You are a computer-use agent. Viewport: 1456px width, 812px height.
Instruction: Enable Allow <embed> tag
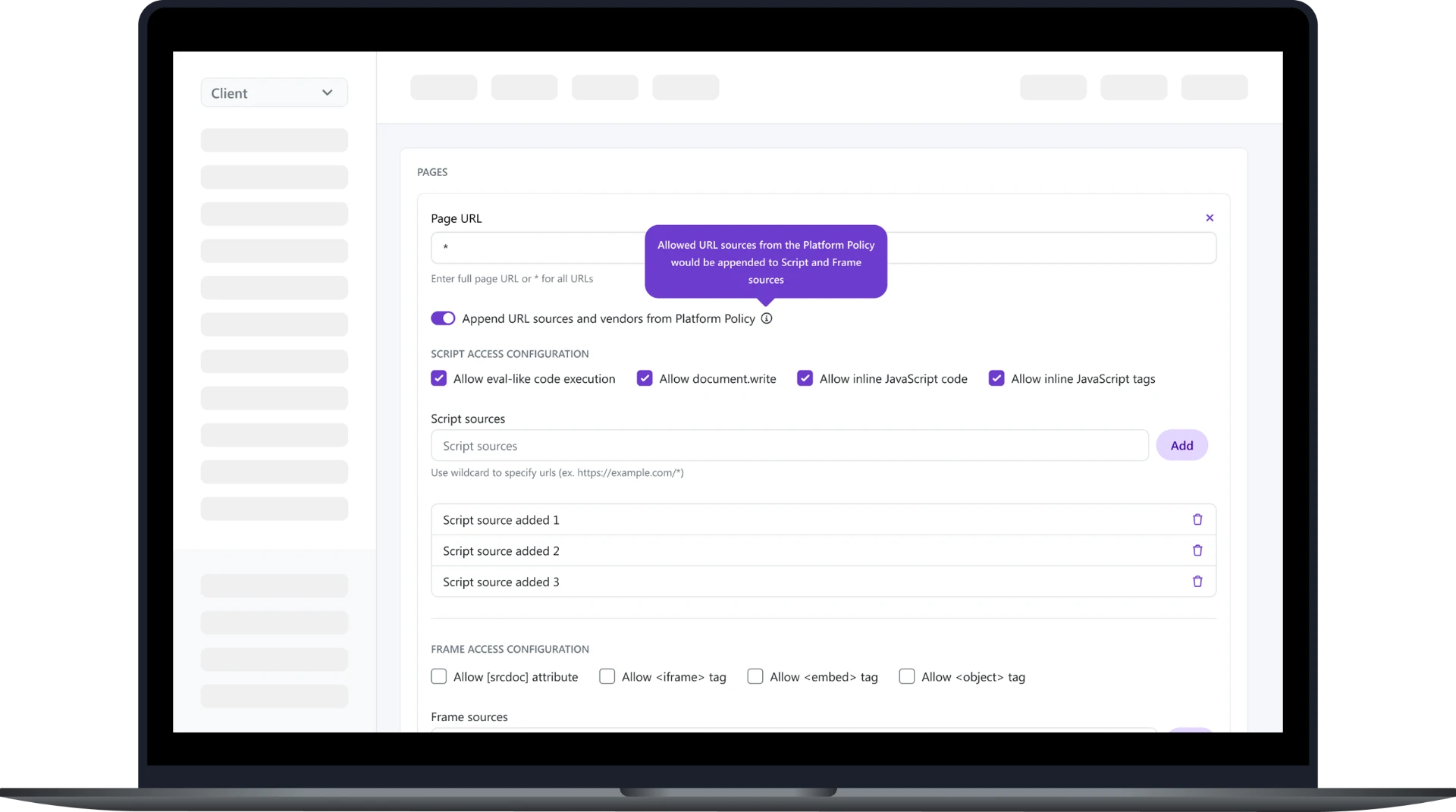[755, 676]
